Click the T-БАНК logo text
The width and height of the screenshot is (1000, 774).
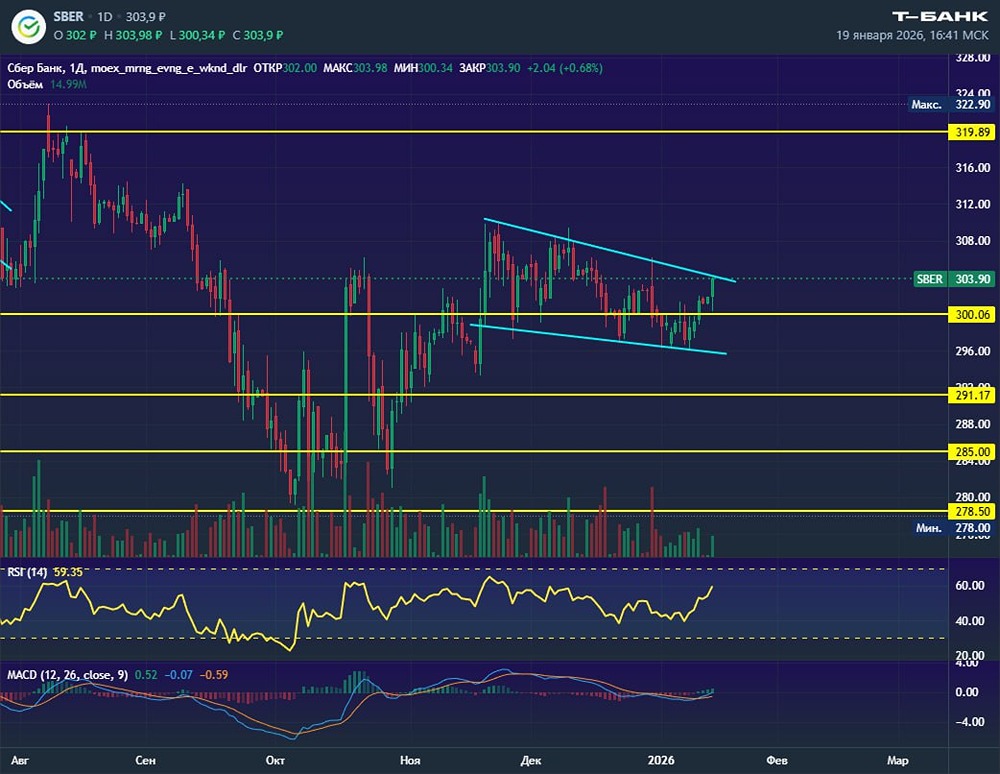click(939, 17)
